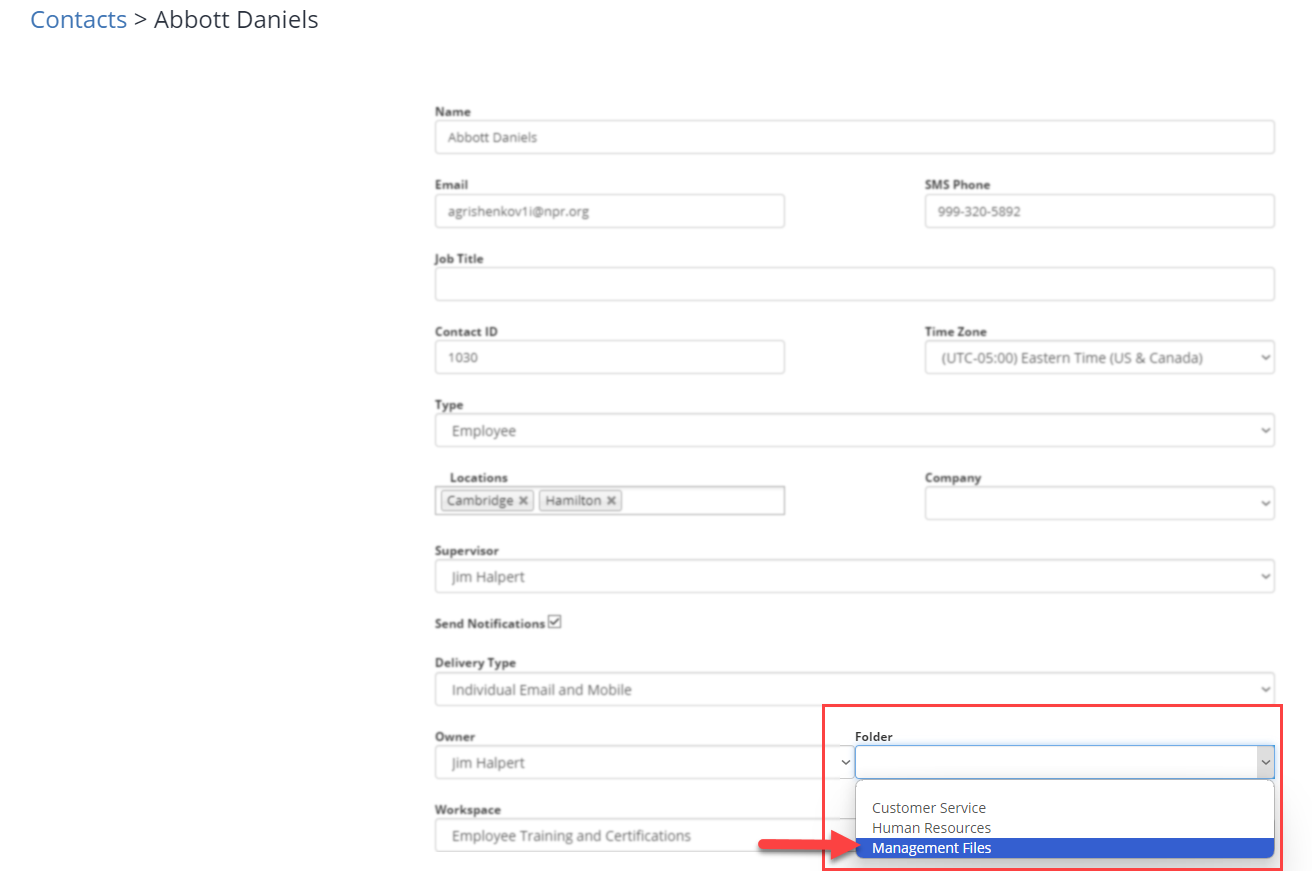Open the Type dropdown showing Employee
Screen dimensions: 1312x871
point(854,431)
